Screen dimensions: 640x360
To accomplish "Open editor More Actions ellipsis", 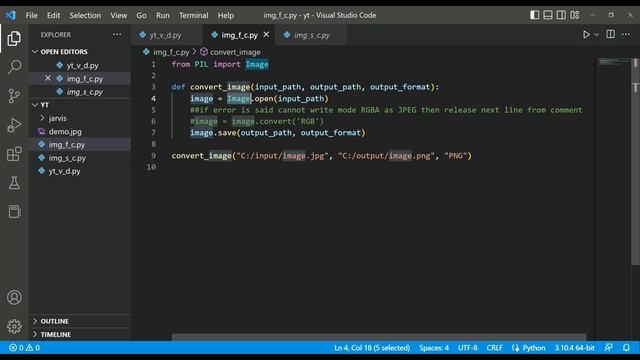I will (x=626, y=34).
